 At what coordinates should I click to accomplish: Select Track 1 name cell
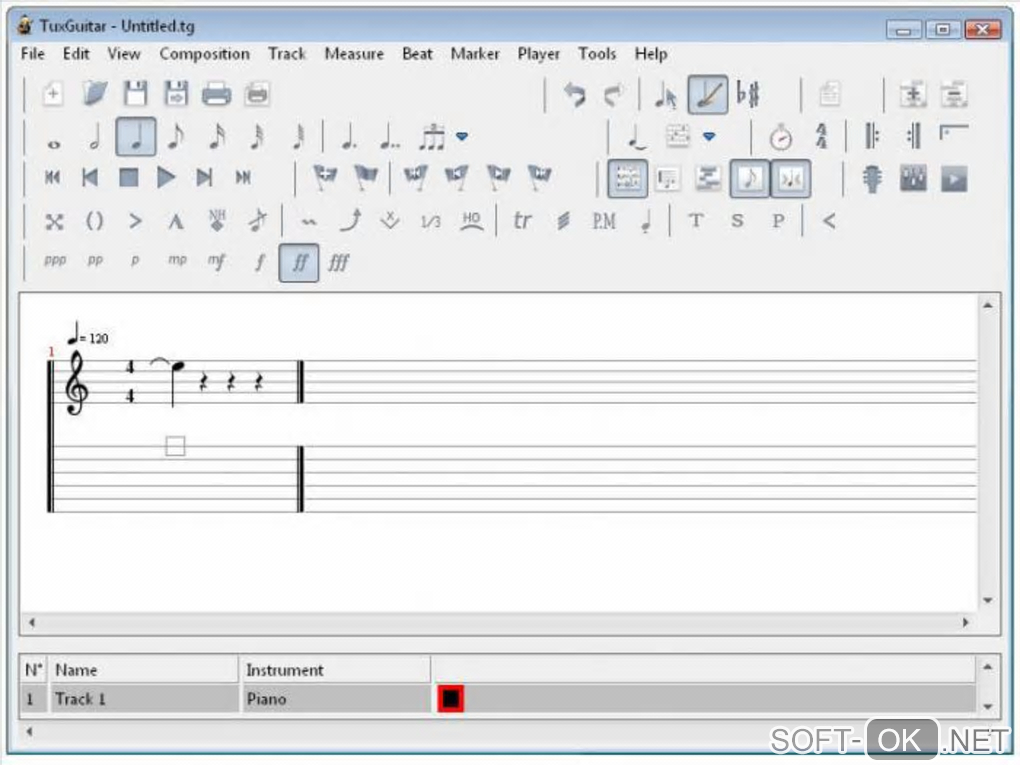[x=144, y=699]
